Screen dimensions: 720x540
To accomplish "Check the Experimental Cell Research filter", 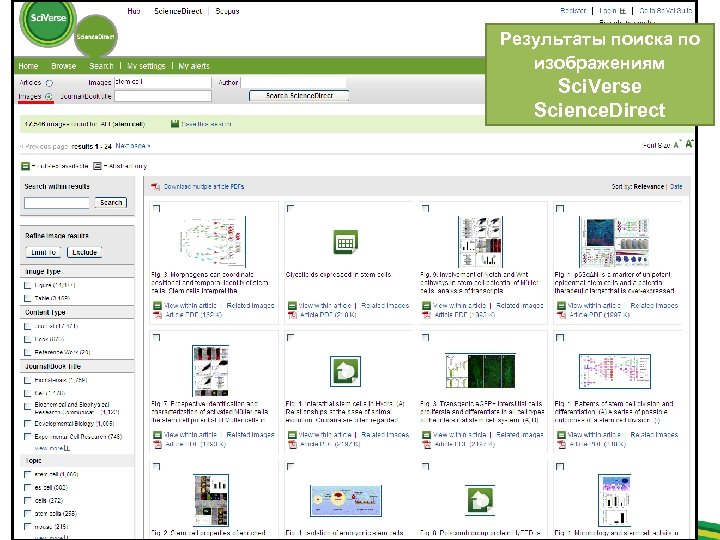I will (27, 436).
